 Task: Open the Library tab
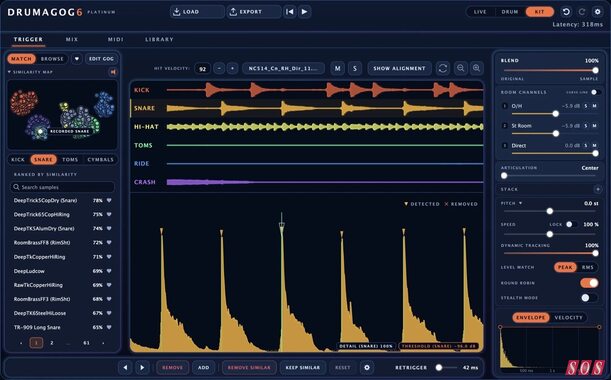coord(159,39)
